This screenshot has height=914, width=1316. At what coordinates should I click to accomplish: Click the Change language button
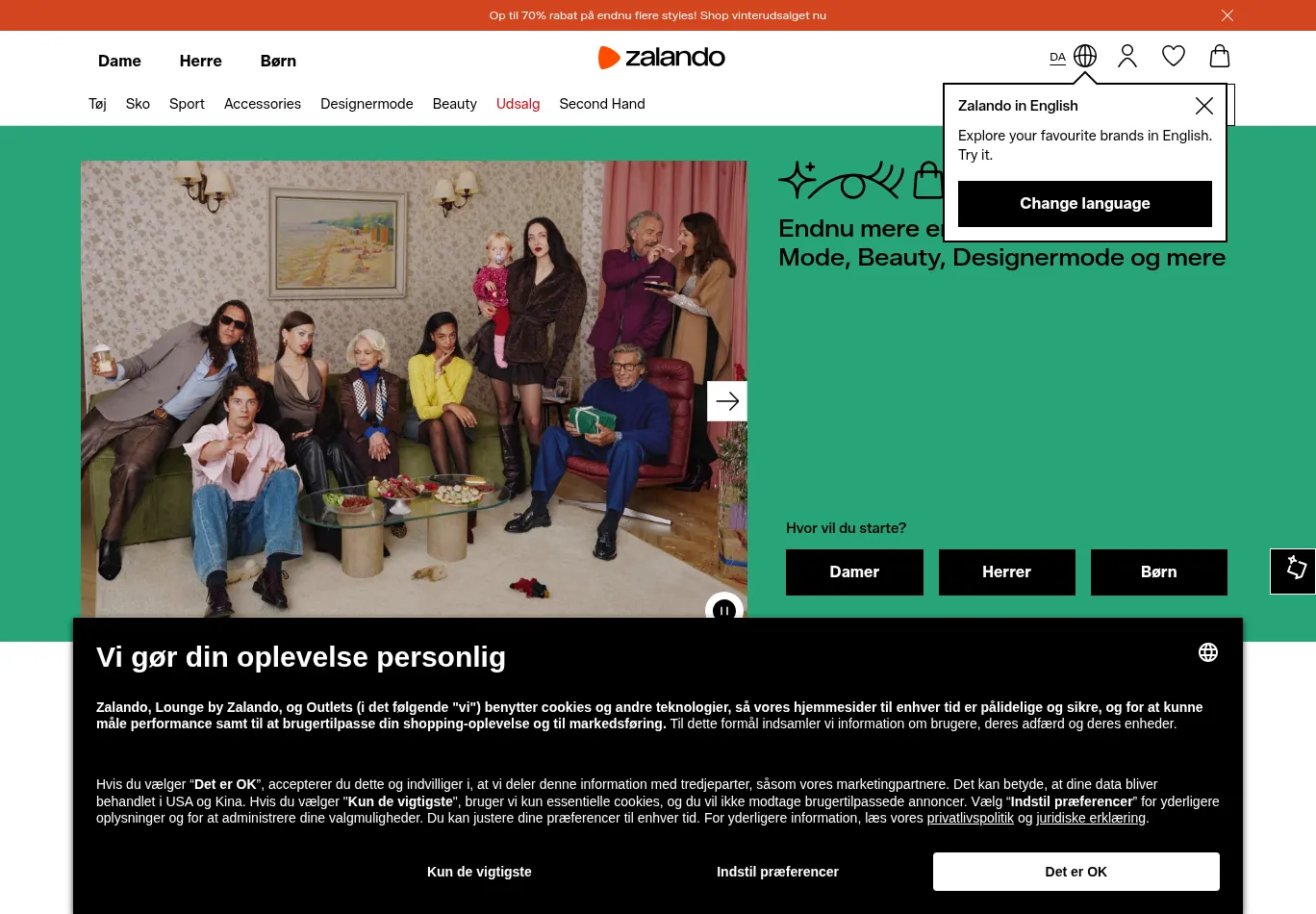[1085, 204]
